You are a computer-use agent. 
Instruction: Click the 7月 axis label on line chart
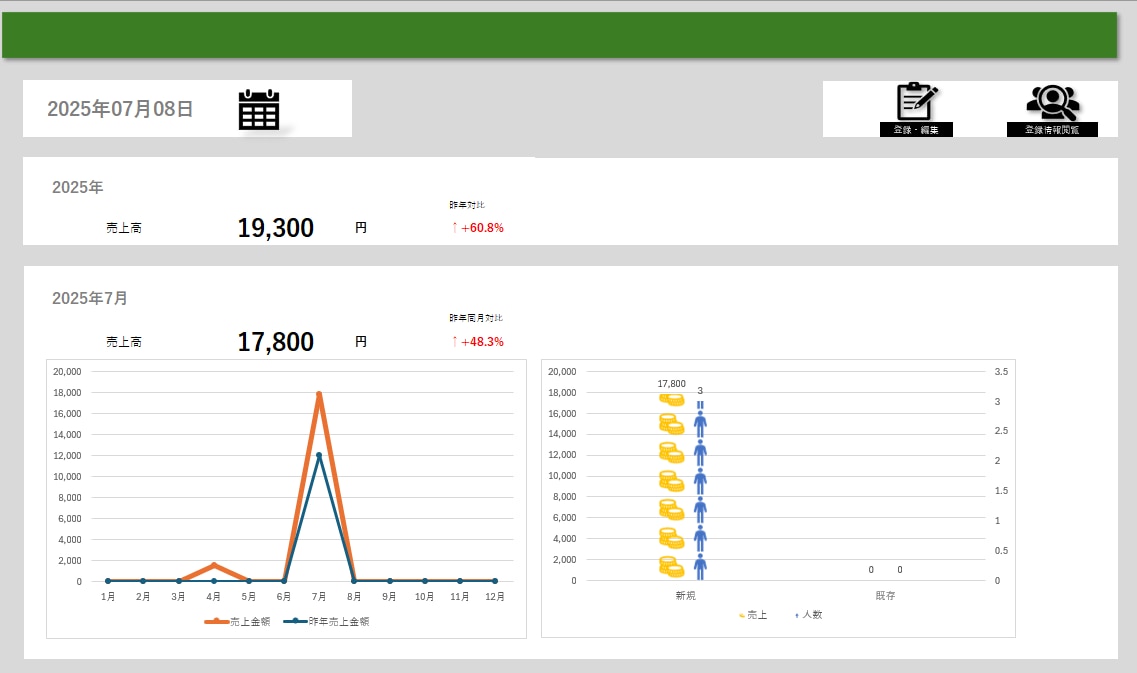coord(319,597)
